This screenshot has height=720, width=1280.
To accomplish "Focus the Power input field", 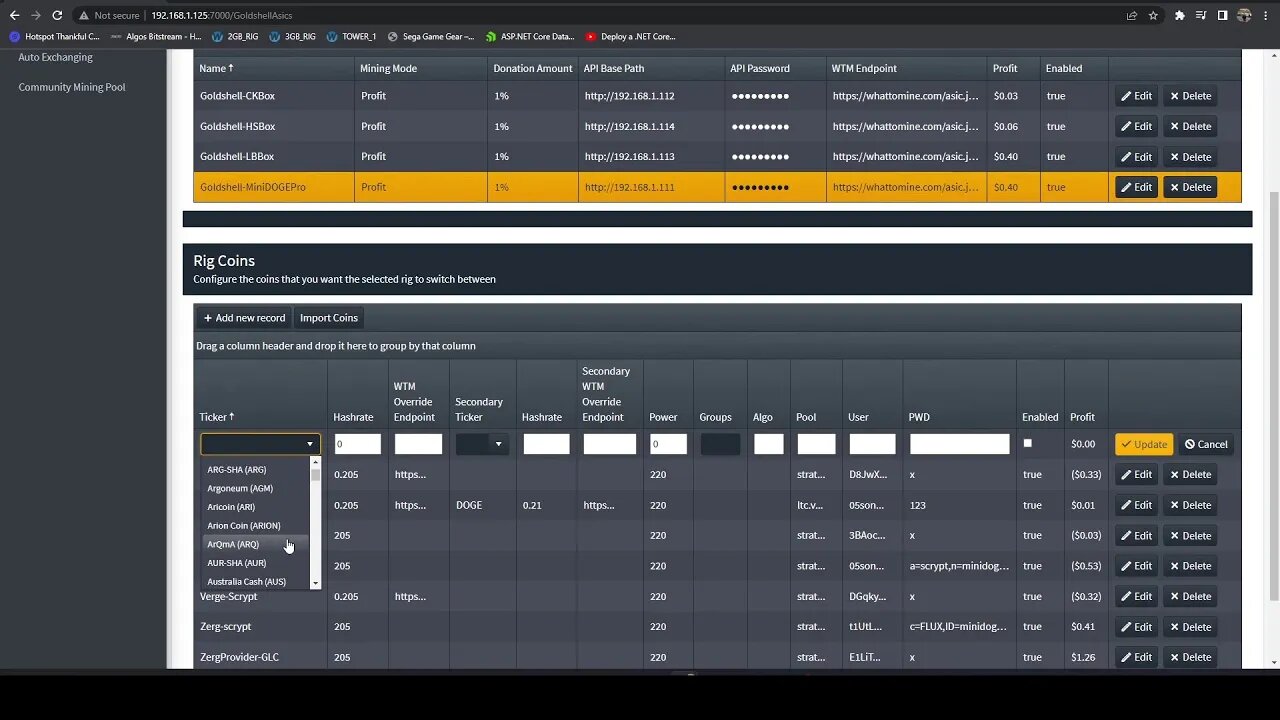I will tap(668, 444).
